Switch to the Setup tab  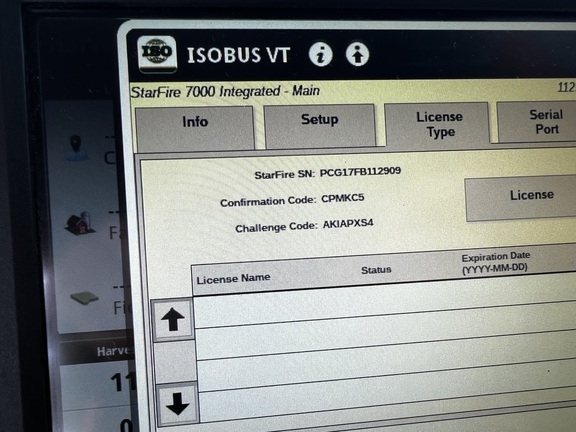[x=320, y=126]
